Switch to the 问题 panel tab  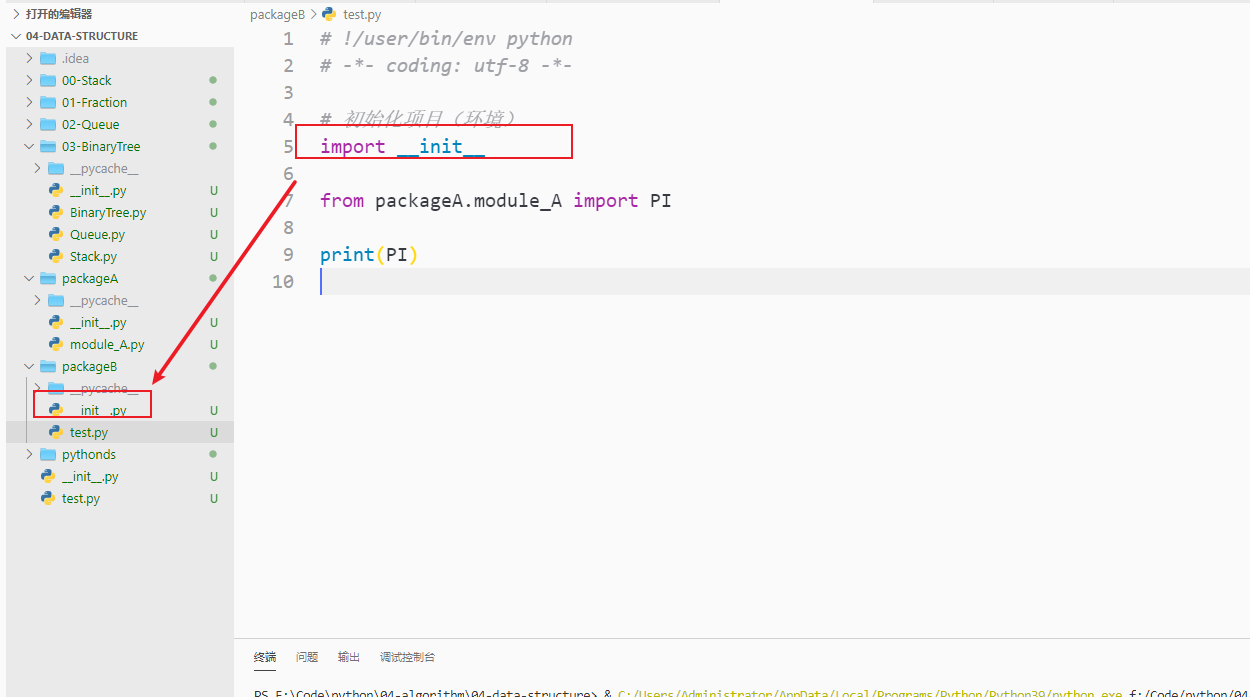pos(307,657)
